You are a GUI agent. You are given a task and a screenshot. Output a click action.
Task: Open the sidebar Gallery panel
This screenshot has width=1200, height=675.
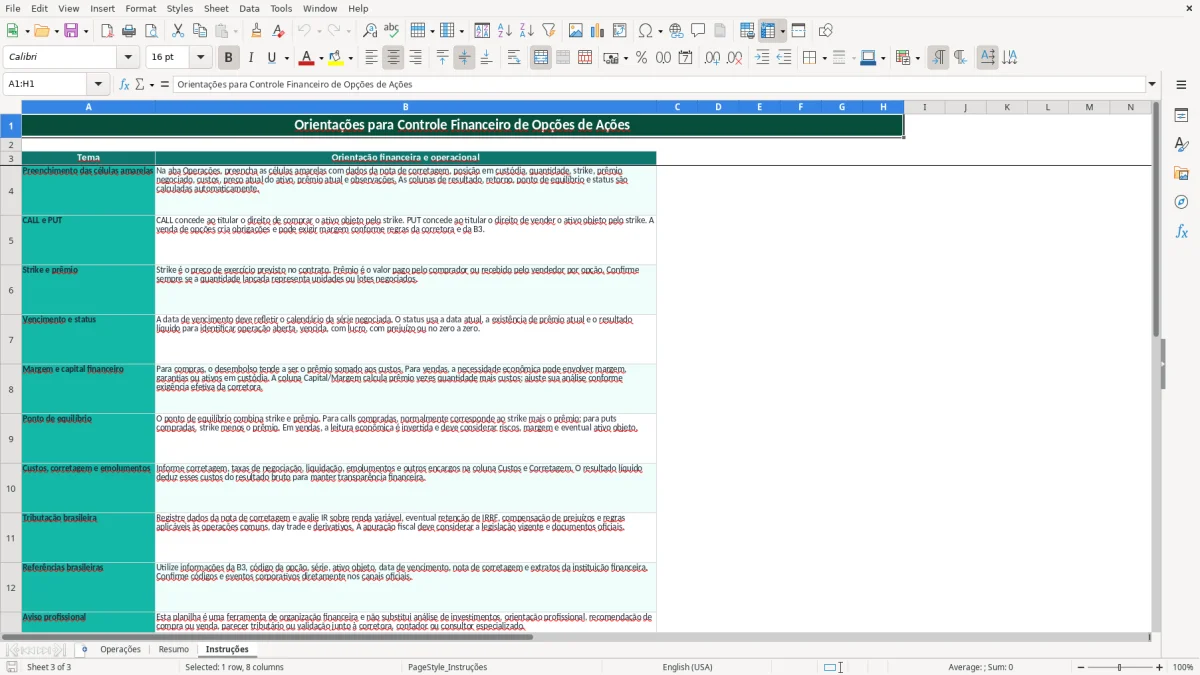click(x=1181, y=173)
